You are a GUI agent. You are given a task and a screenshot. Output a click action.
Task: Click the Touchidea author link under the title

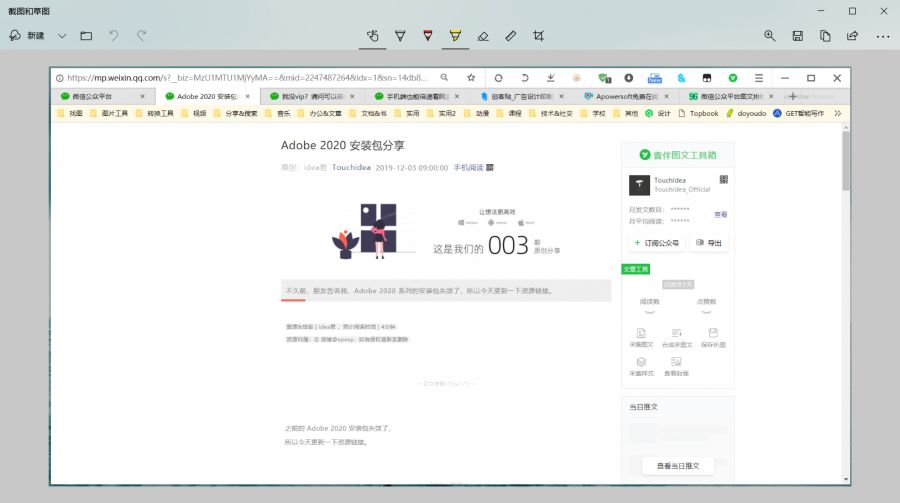[351, 168]
